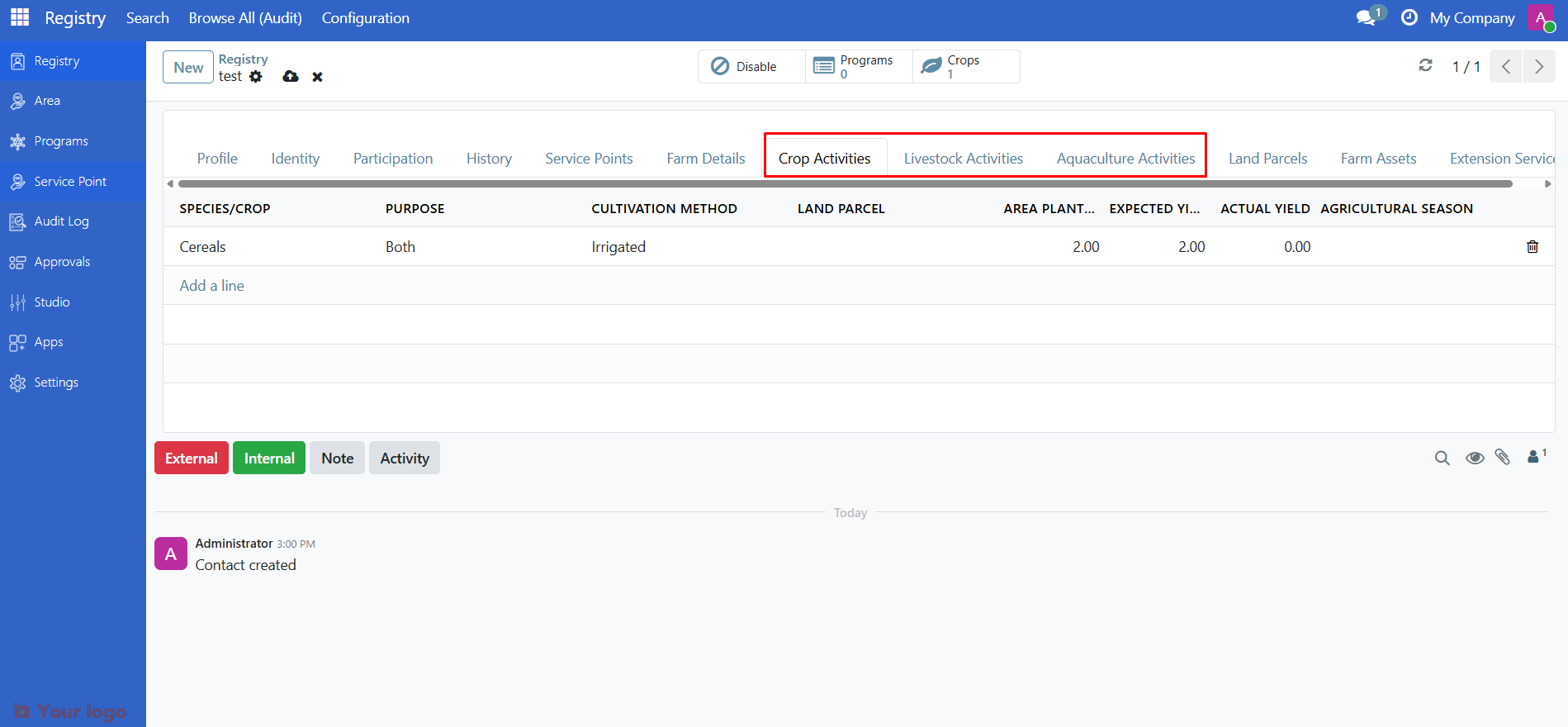
Task: Open the Crops stat button
Action: click(966, 66)
